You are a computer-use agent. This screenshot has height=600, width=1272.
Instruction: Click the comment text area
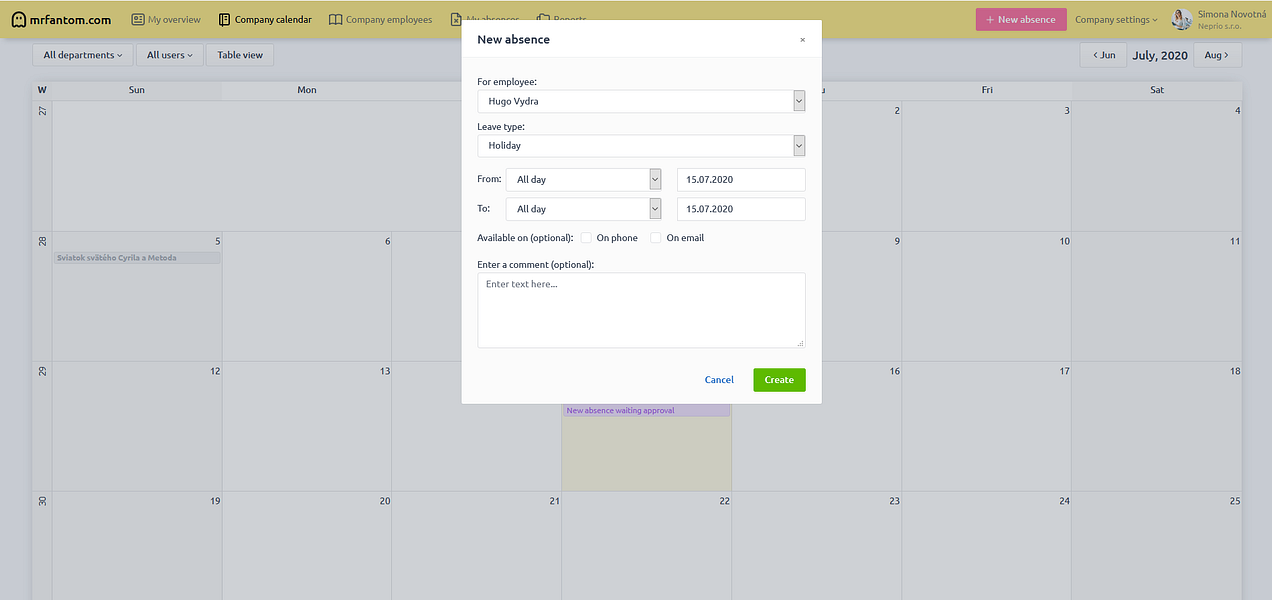(x=641, y=310)
